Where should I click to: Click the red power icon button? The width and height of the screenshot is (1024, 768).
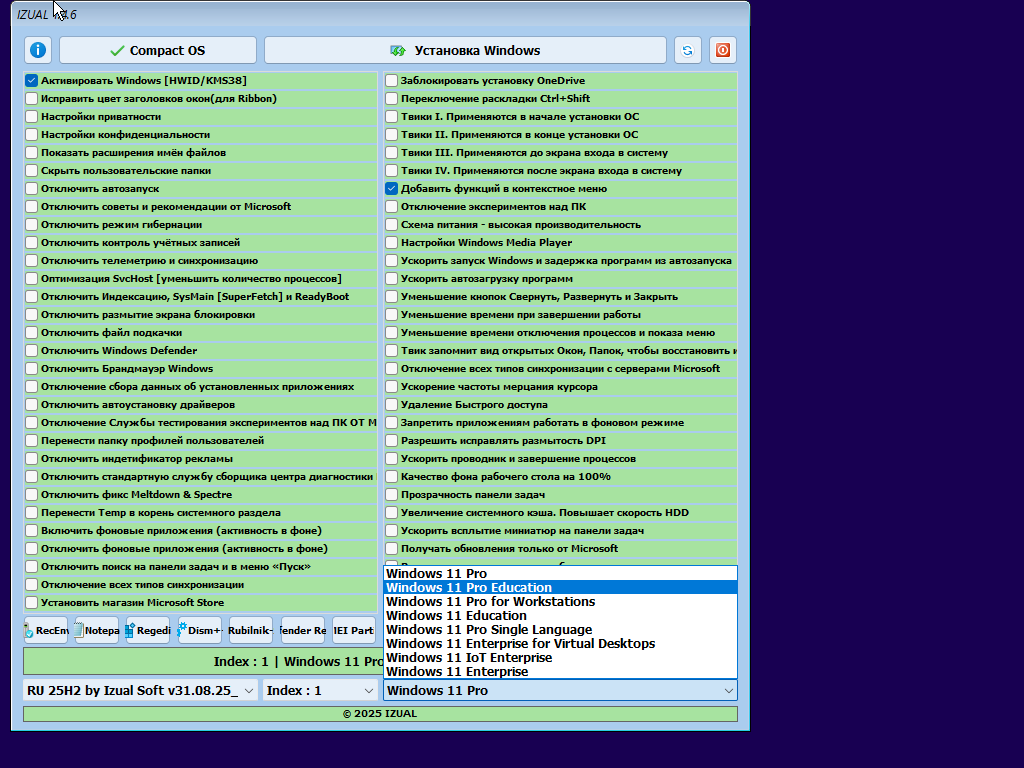[x=723, y=50]
